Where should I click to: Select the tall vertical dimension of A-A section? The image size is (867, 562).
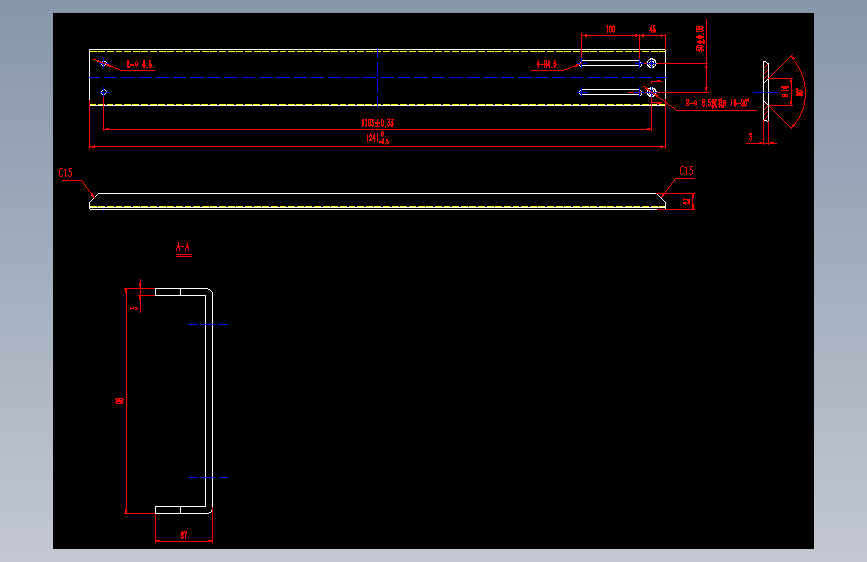pos(119,401)
